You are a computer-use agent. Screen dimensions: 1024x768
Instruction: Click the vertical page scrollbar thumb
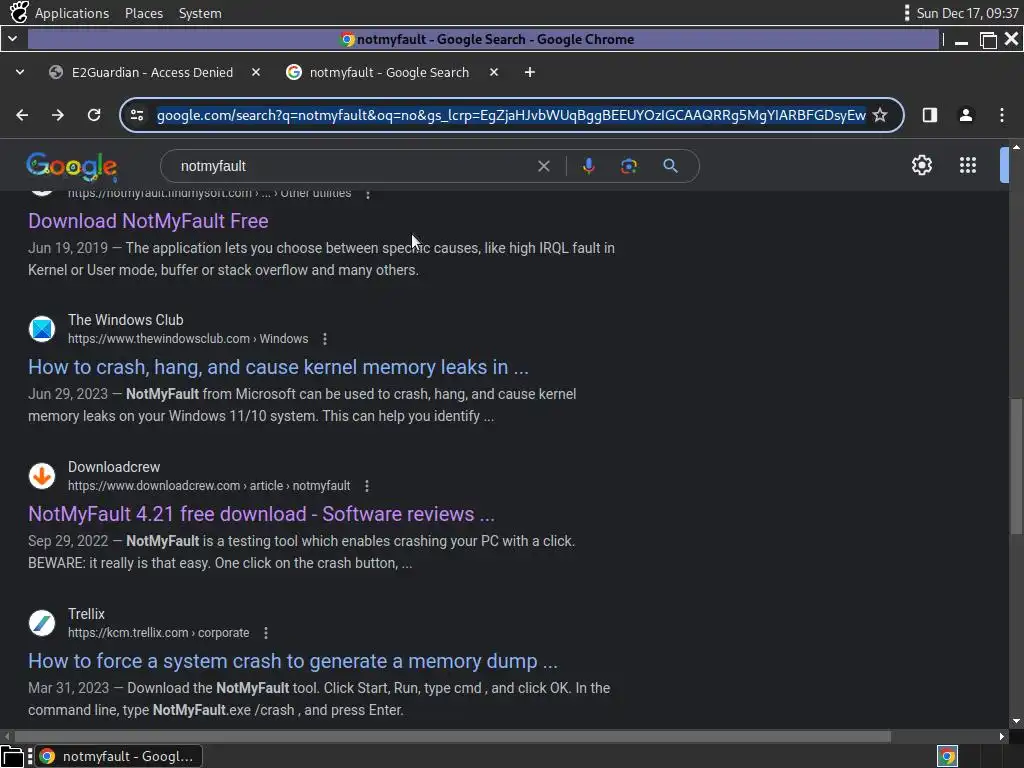tap(1016, 467)
